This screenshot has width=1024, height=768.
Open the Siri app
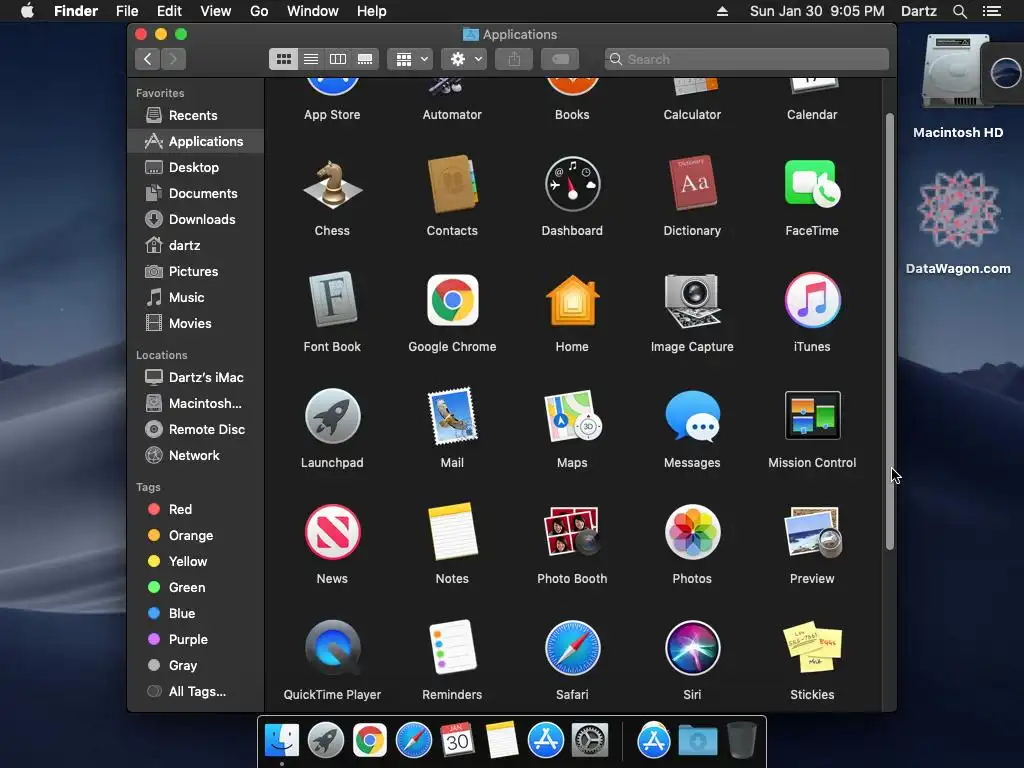click(x=692, y=648)
